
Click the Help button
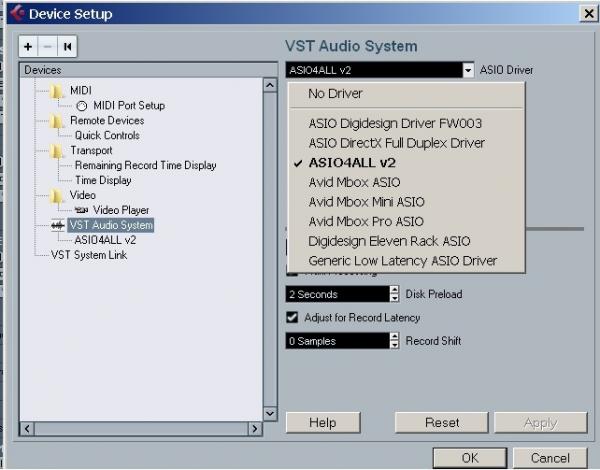click(x=323, y=423)
